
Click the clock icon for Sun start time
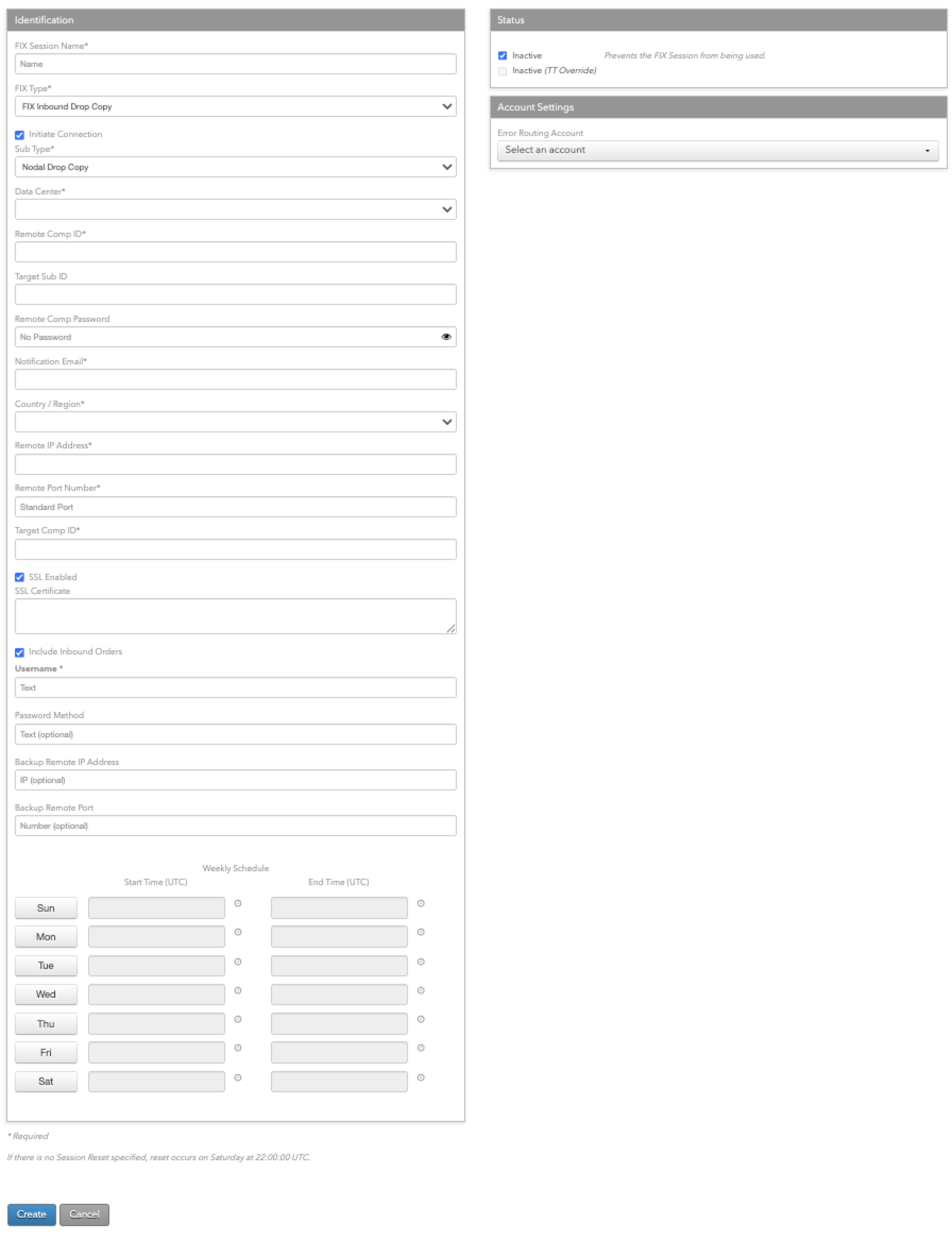coord(238,903)
